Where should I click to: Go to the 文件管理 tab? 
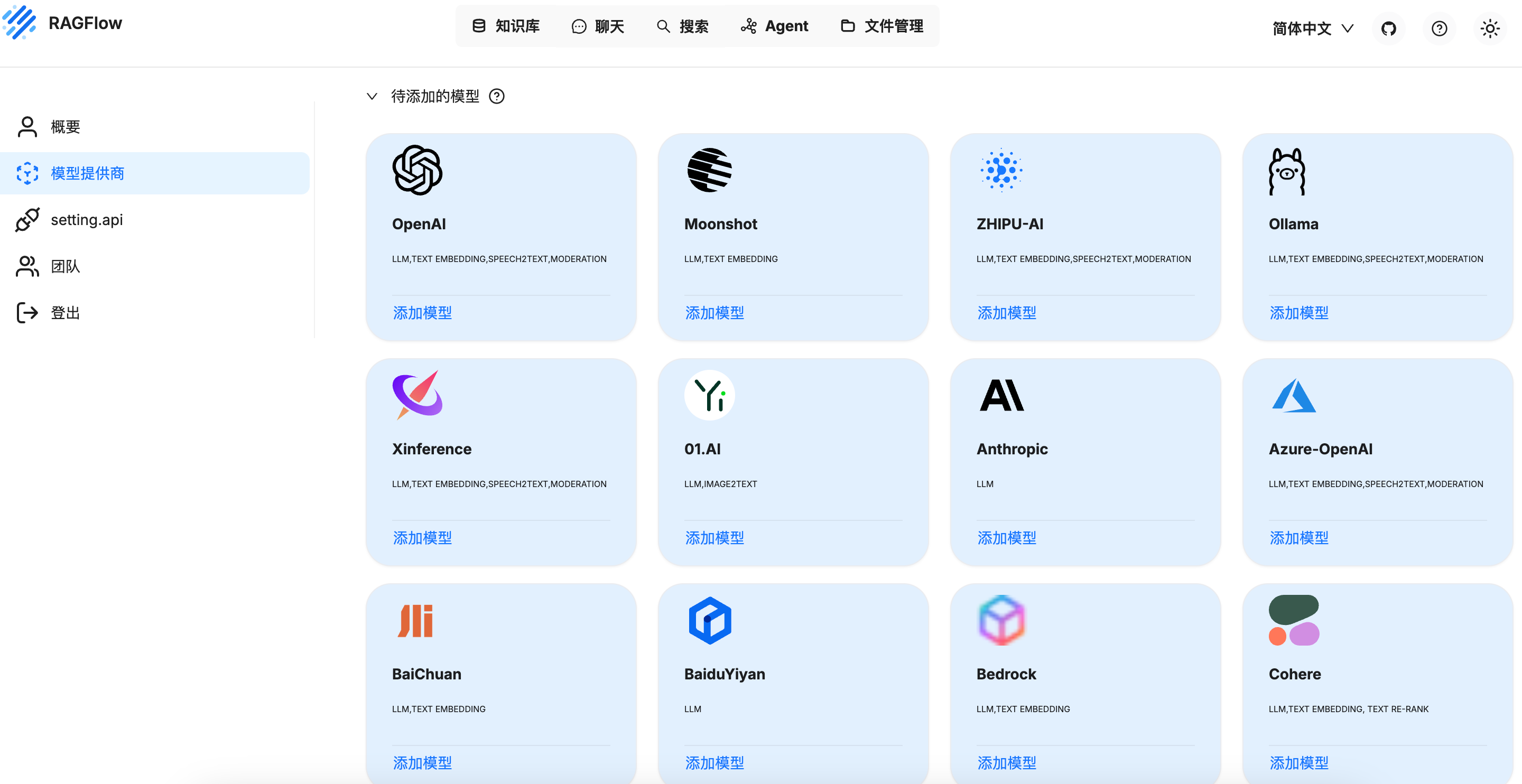coord(881,26)
